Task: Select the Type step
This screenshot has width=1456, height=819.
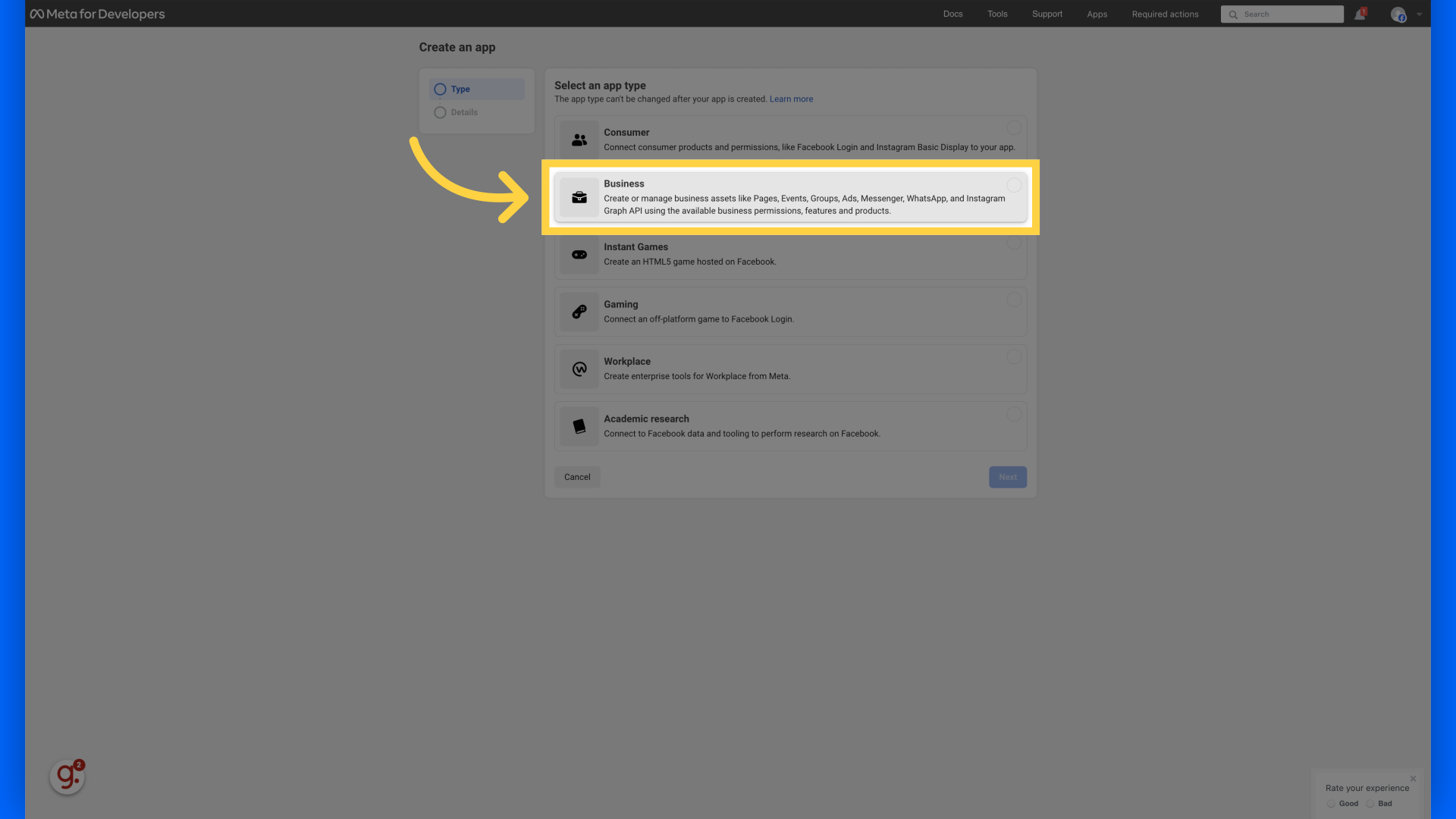Action: [477, 89]
